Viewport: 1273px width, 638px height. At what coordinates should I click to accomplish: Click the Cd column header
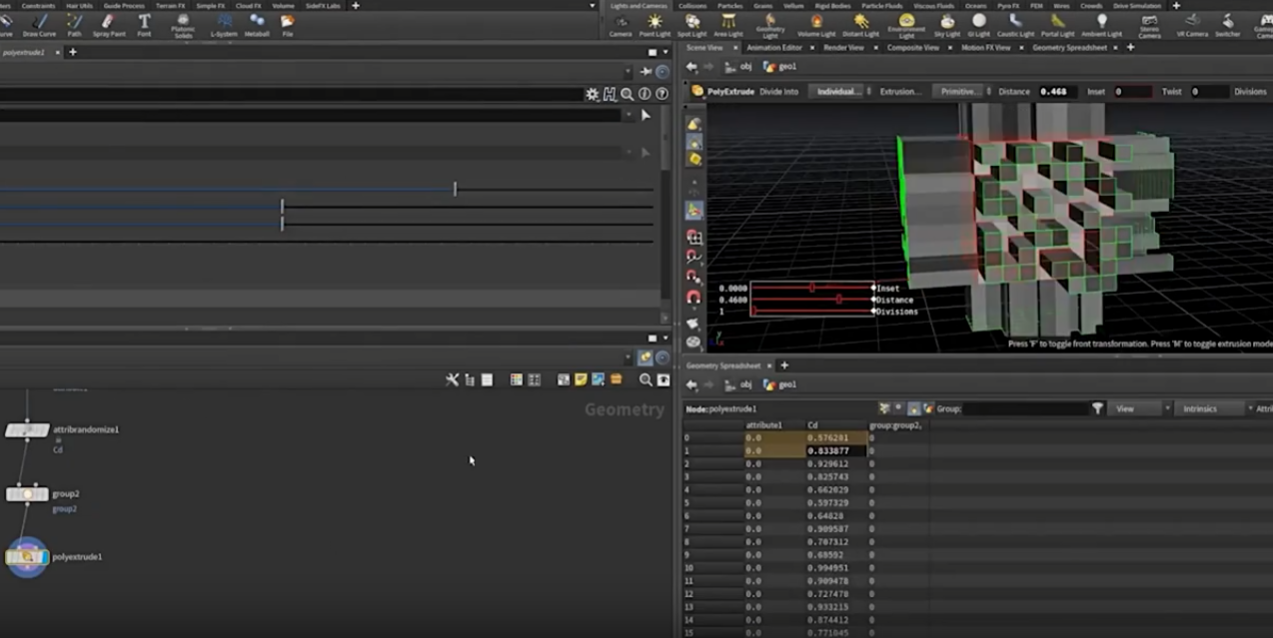tap(813, 425)
